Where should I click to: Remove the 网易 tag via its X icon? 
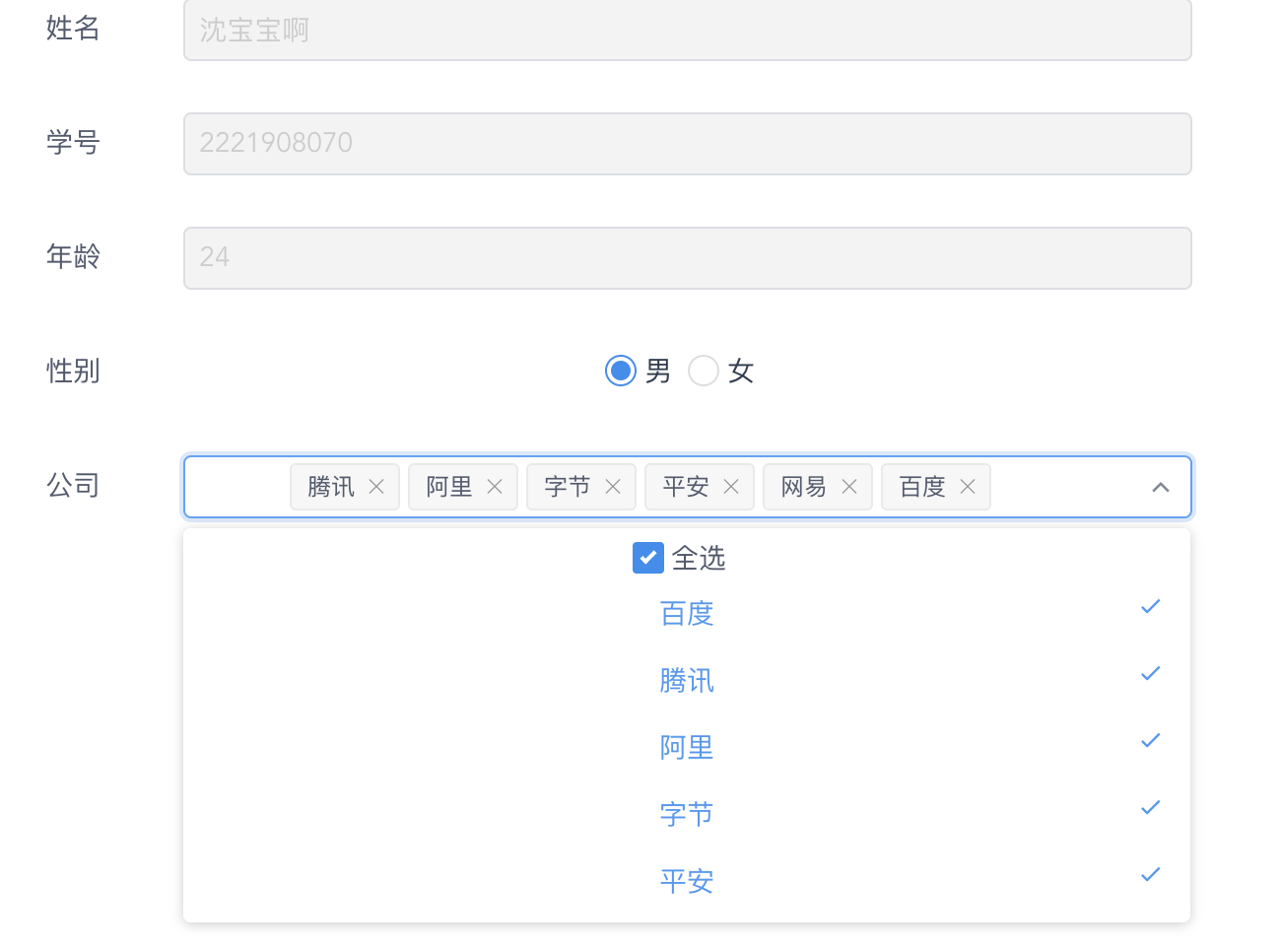pos(849,486)
